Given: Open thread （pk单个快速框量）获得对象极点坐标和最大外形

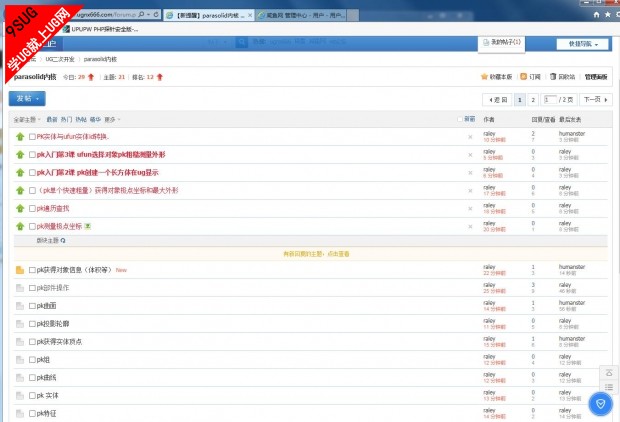Looking at the screenshot, I should [108, 191].
